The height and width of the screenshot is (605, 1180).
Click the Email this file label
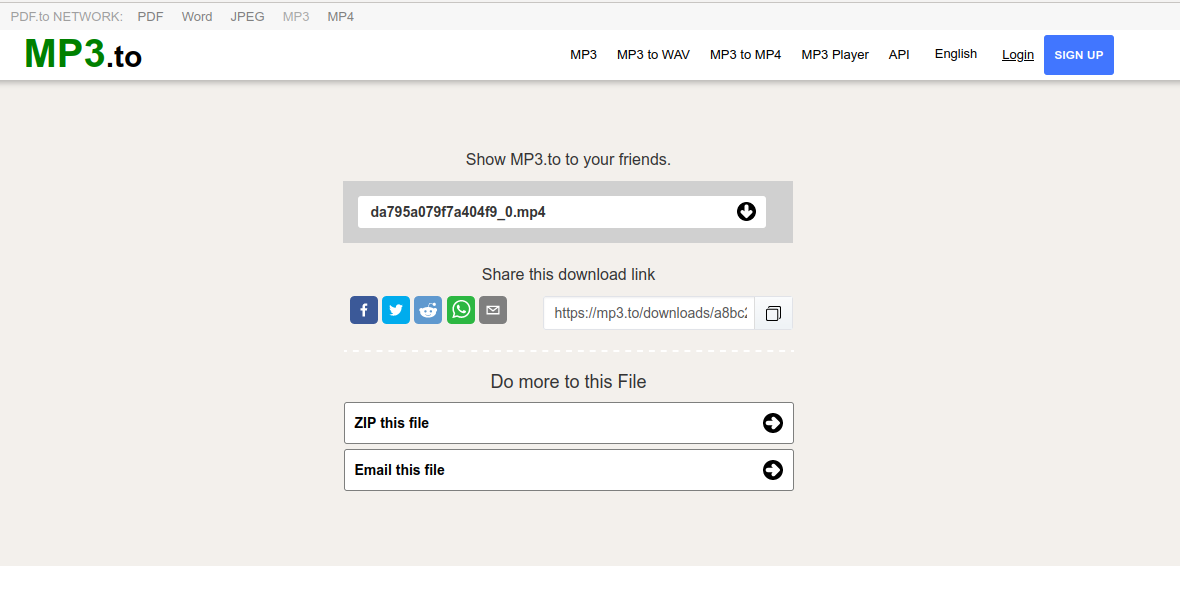tap(400, 470)
